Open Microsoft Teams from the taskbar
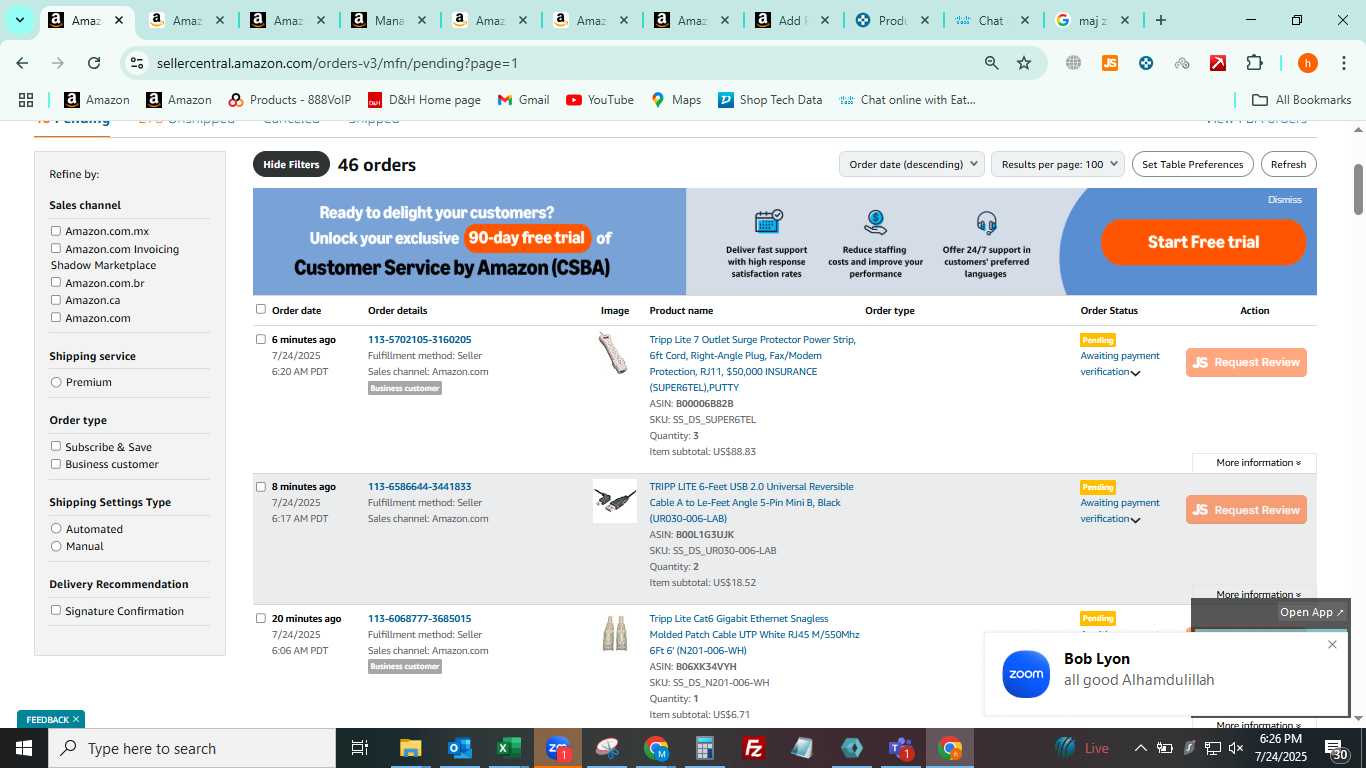The image size is (1366, 768). [x=901, y=748]
